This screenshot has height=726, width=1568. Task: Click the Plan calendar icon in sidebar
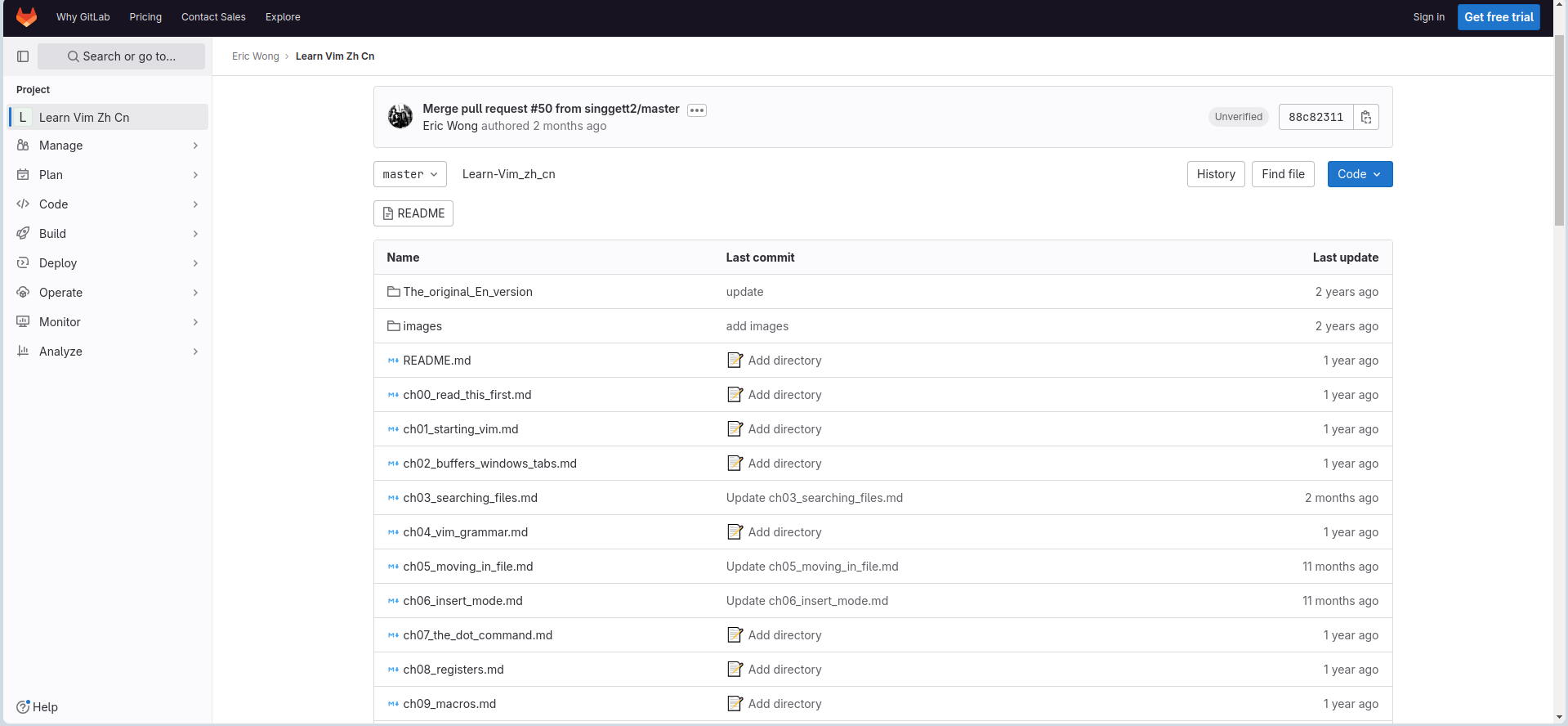(x=23, y=174)
